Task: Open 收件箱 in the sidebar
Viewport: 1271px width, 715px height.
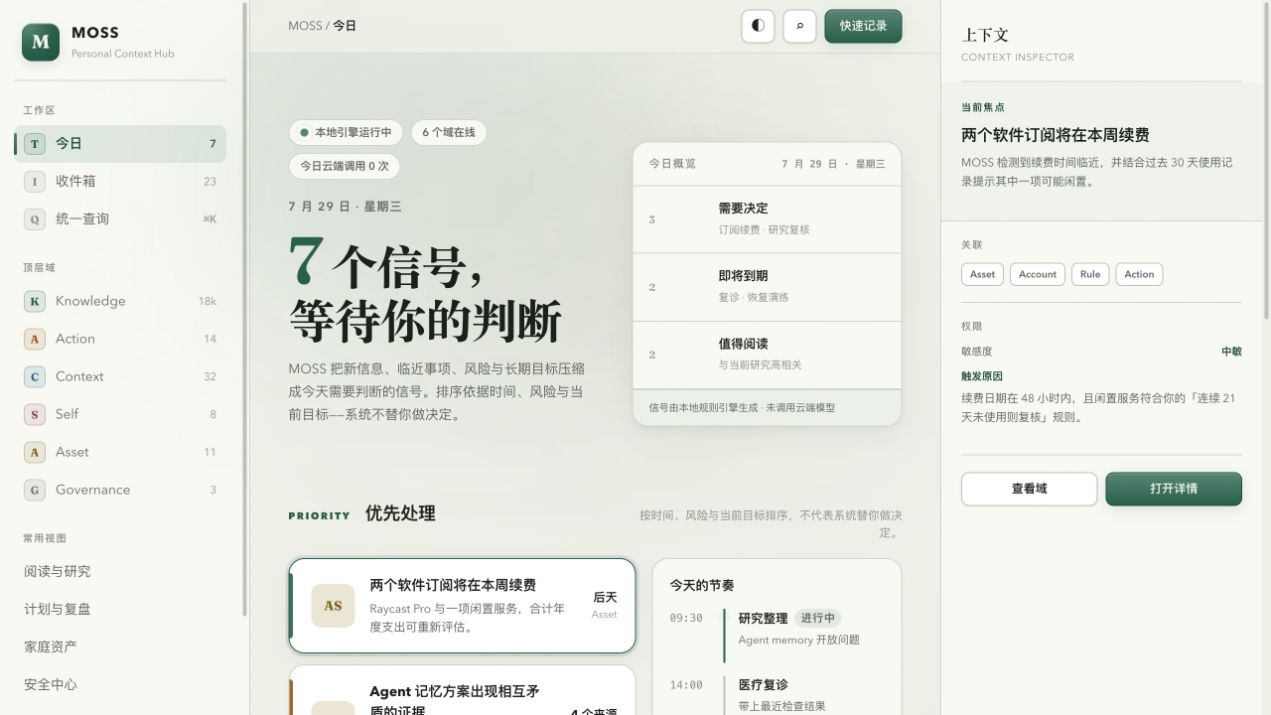Action: coord(120,181)
